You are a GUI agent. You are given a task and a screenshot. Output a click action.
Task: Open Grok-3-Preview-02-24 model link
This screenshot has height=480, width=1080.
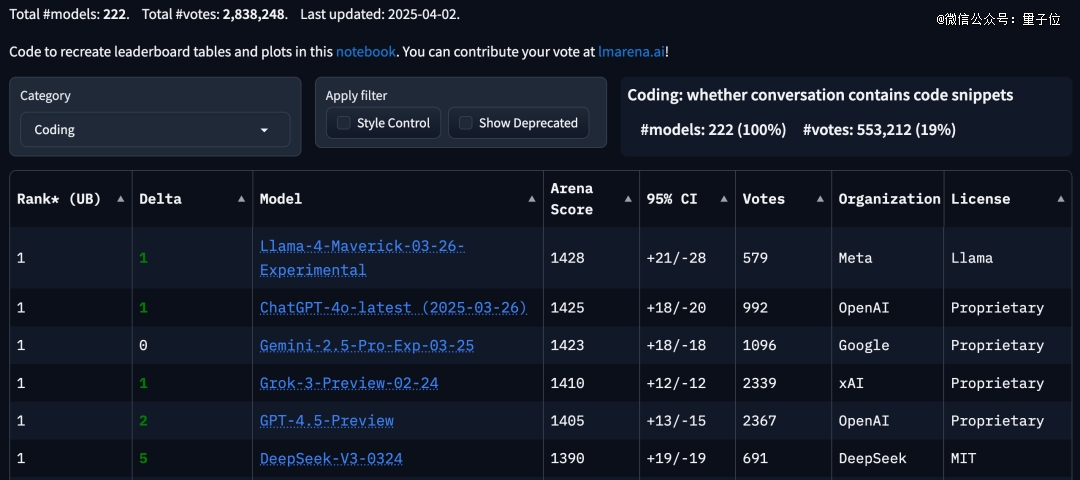pyautogui.click(x=349, y=383)
